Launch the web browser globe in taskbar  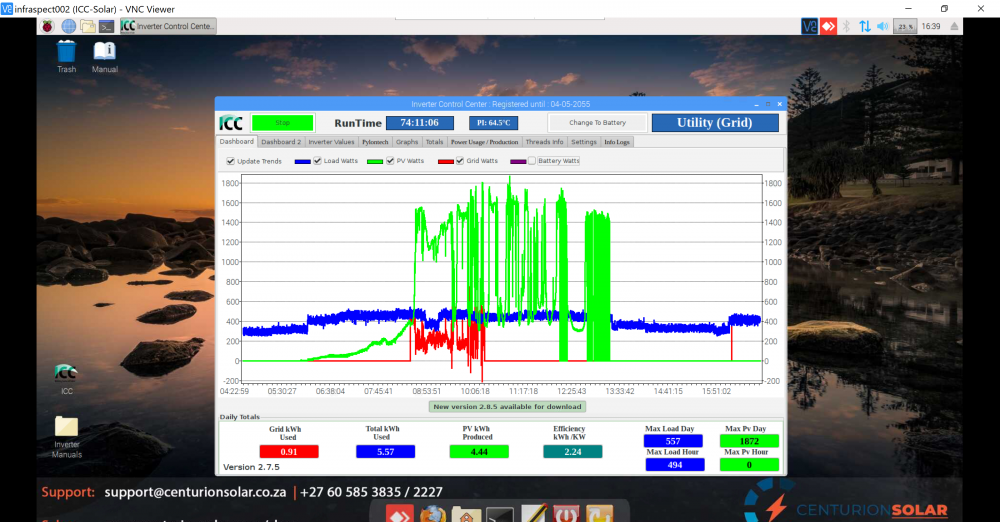point(68,26)
